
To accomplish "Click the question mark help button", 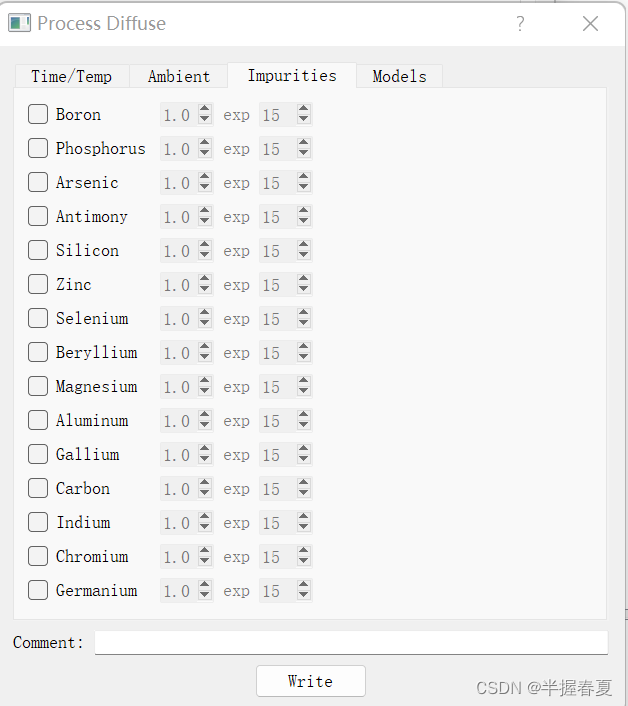I will coord(520,23).
